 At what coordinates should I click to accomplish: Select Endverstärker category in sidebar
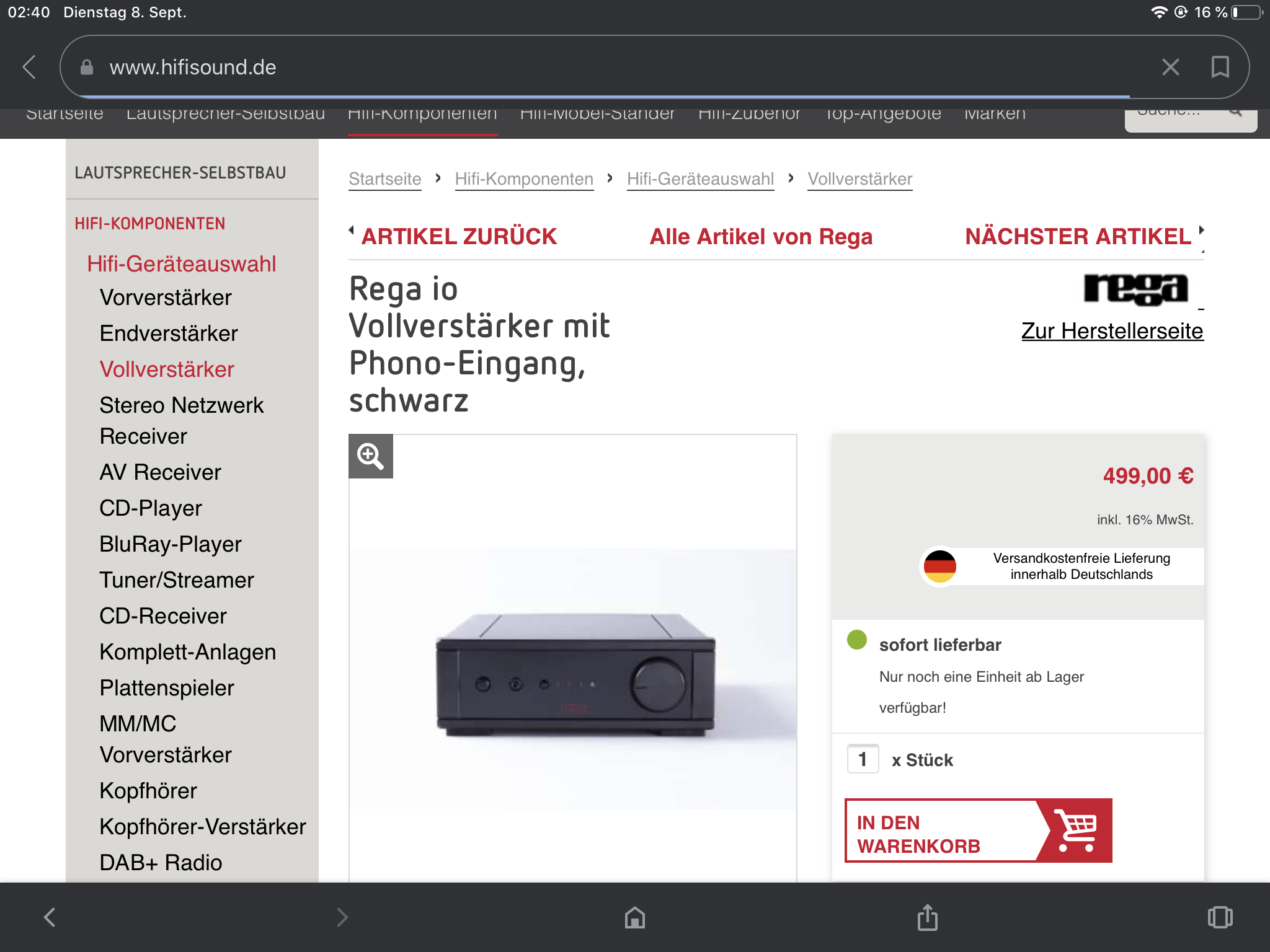169,333
